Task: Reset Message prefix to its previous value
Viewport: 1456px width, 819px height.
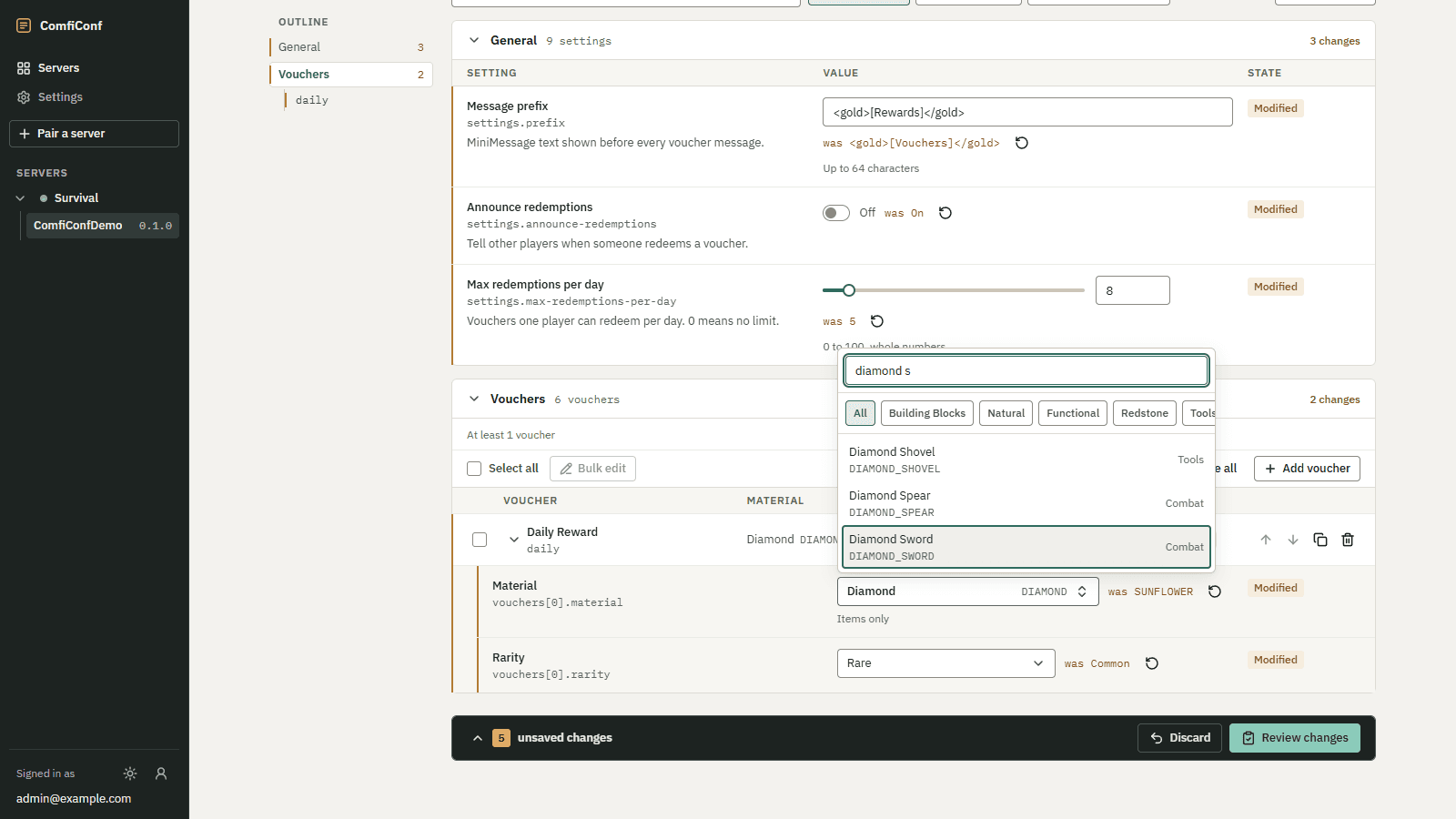Action: point(1022,143)
